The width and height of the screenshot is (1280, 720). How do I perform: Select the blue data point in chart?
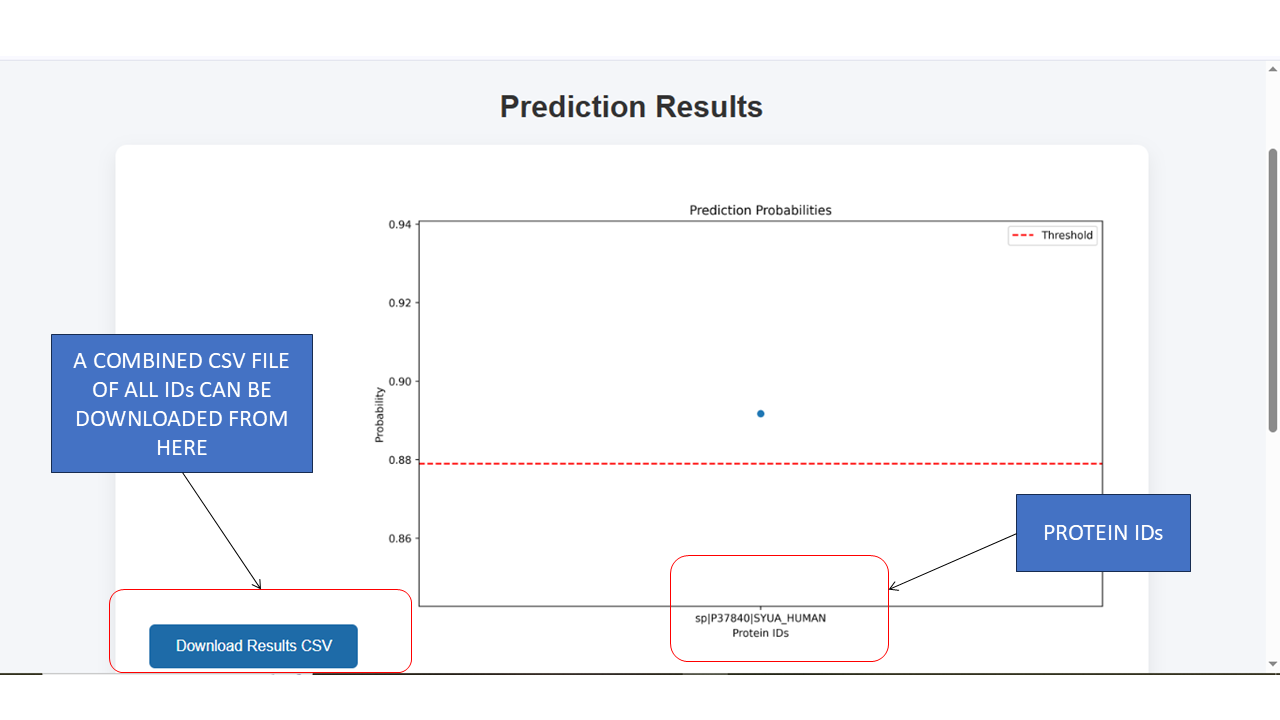tap(761, 414)
